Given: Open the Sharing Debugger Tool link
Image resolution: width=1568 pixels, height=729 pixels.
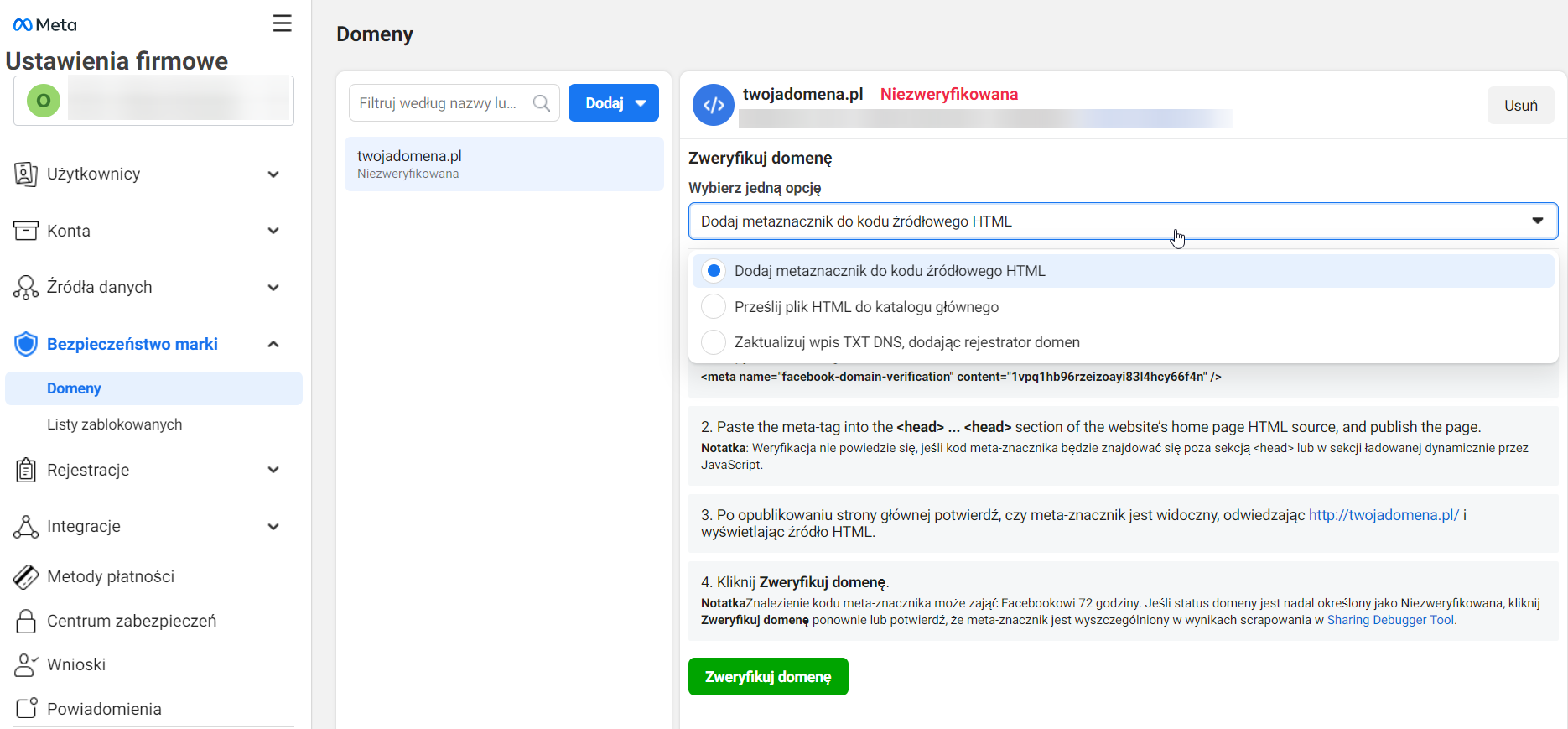Looking at the screenshot, I should 1391,620.
